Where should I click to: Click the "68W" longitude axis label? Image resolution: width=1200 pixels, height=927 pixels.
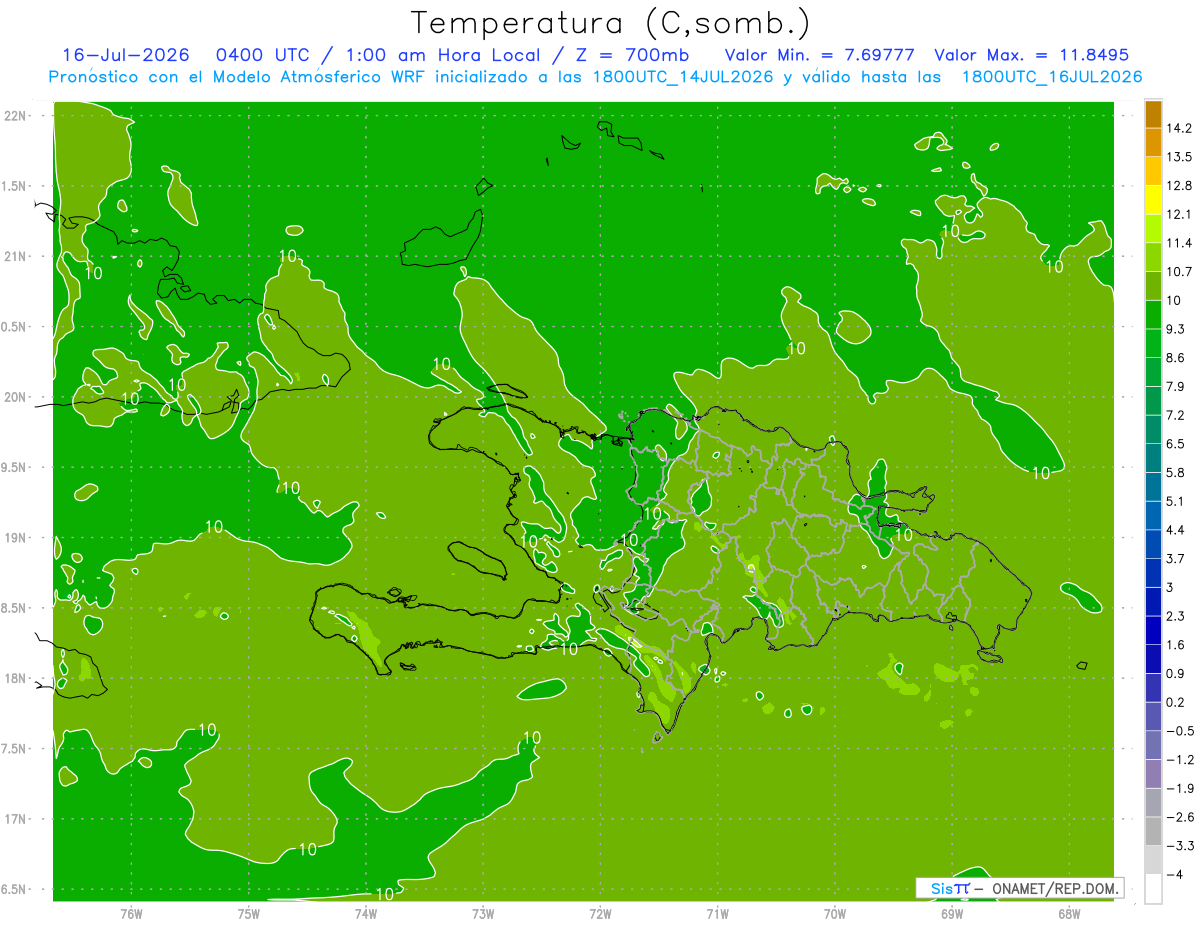1069,913
